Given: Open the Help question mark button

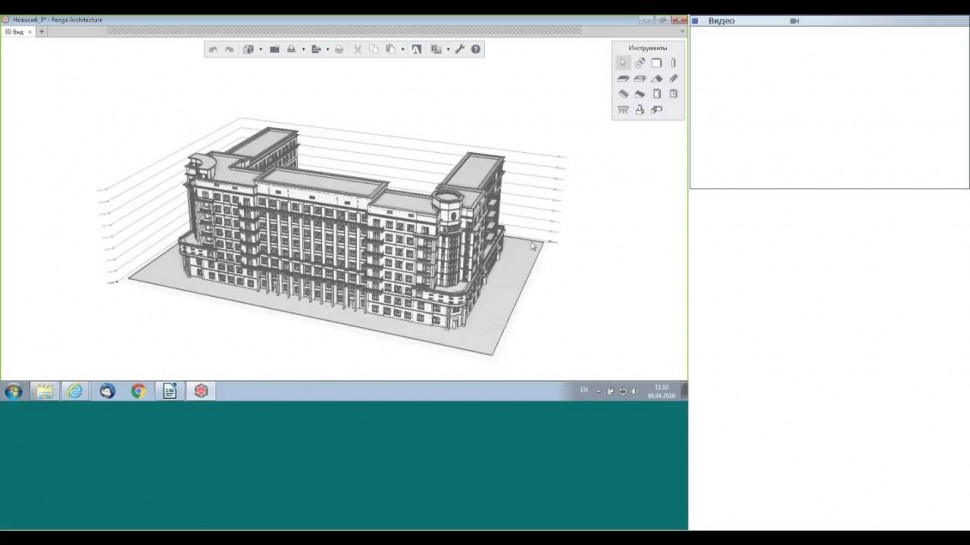Looking at the screenshot, I should tap(475, 49).
